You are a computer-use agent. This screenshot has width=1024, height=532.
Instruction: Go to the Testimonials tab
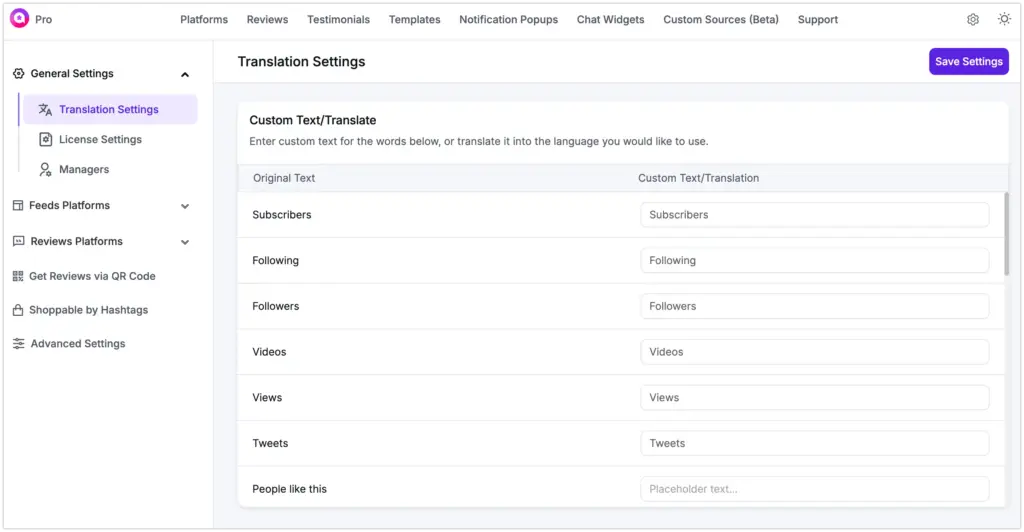tap(338, 20)
